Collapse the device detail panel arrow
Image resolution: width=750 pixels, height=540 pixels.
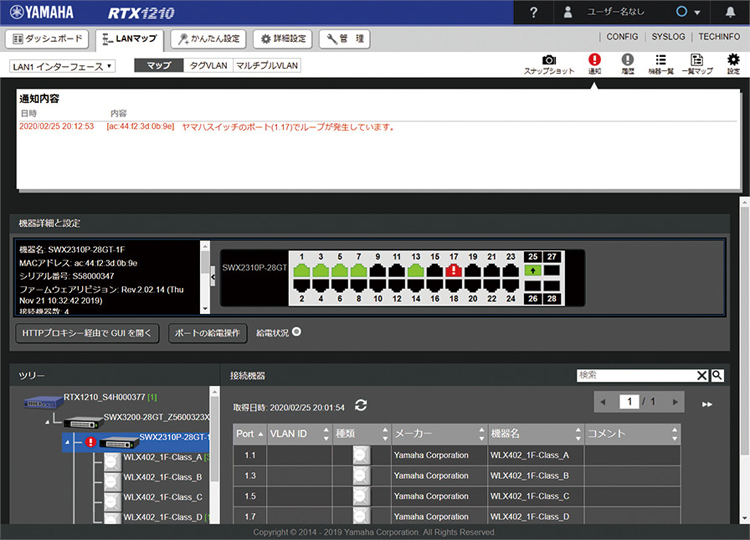tap(213, 277)
